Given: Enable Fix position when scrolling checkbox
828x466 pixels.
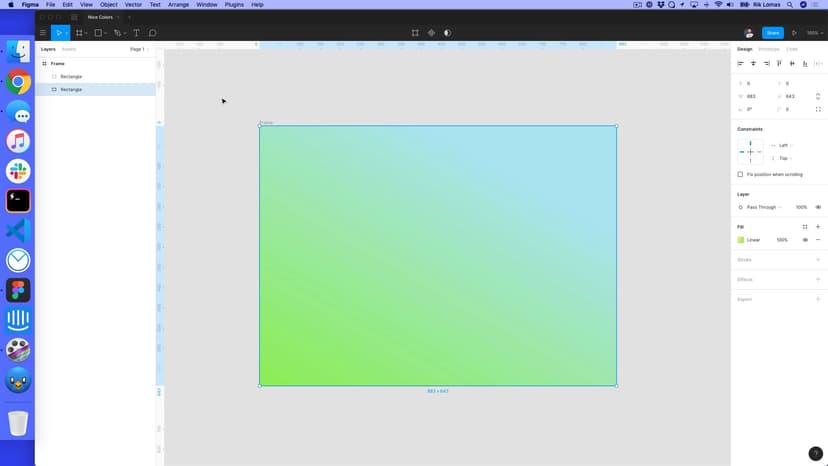Looking at the screenshot, I should [x=740, y=174].
